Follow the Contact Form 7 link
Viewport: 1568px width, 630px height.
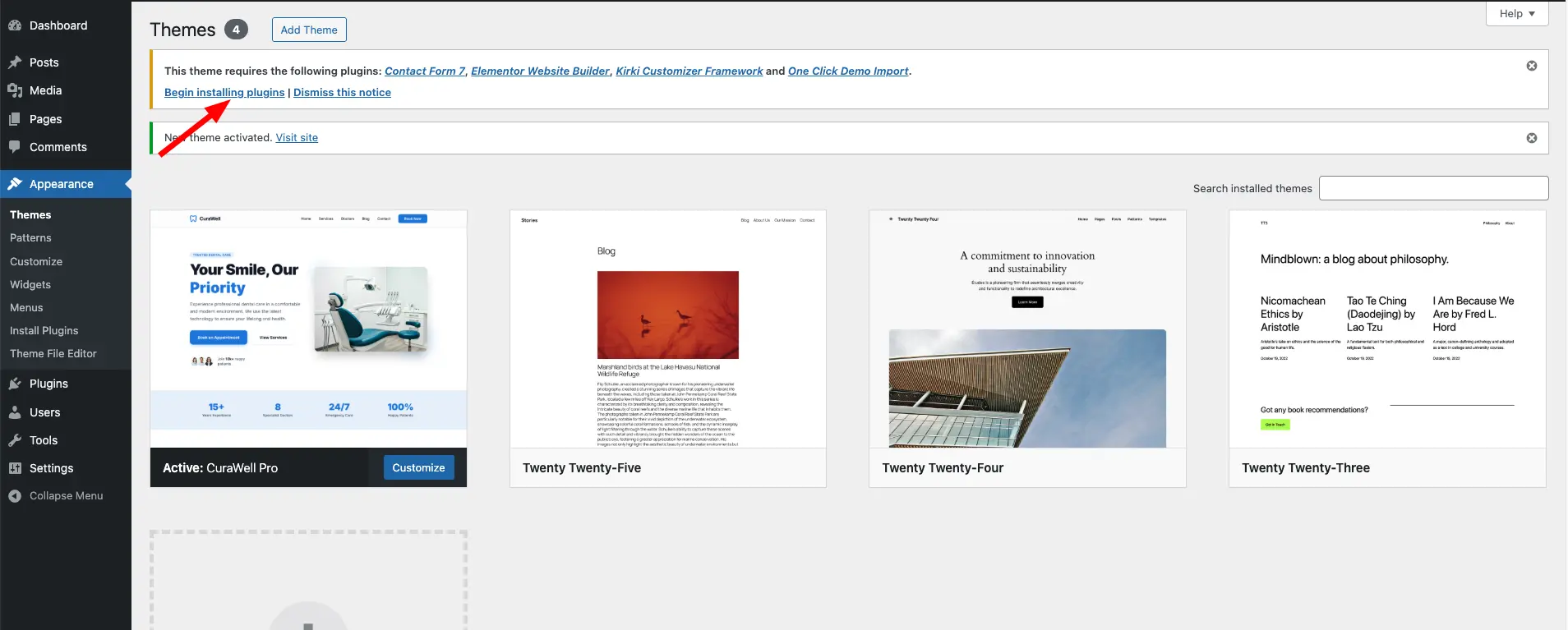425,71
